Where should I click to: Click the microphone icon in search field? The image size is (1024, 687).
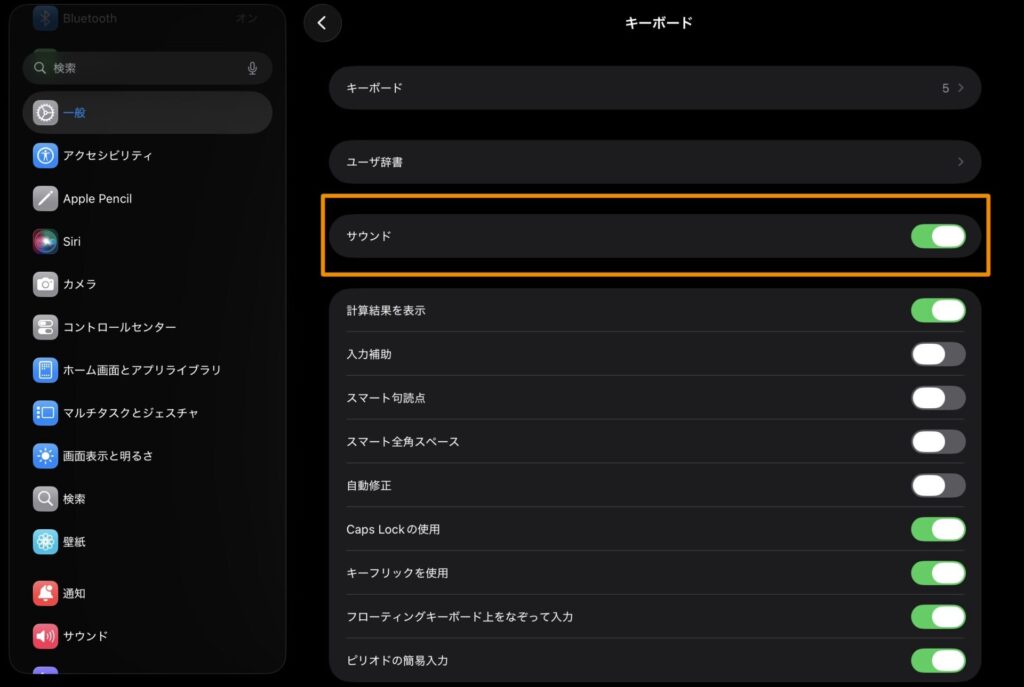click(252, 68)
